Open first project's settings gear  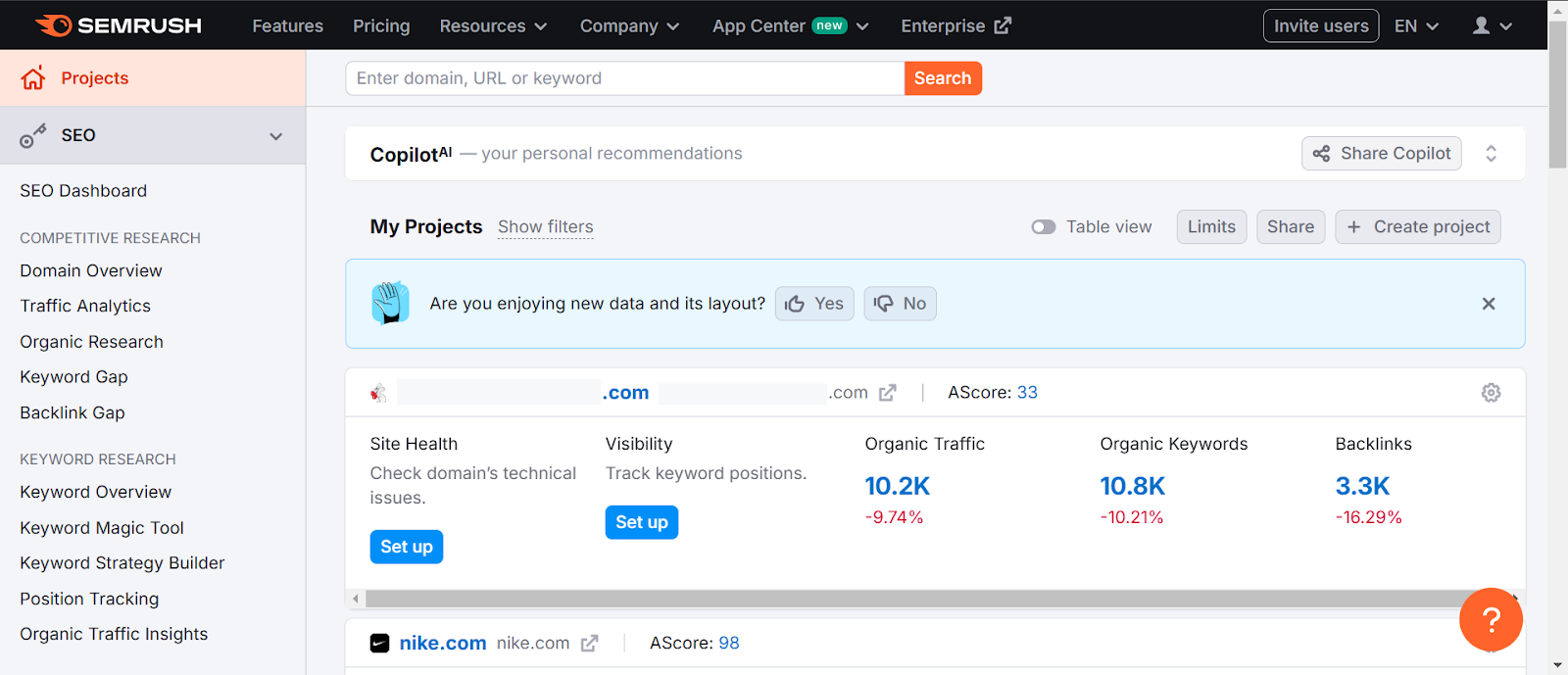pos(1491,393)
